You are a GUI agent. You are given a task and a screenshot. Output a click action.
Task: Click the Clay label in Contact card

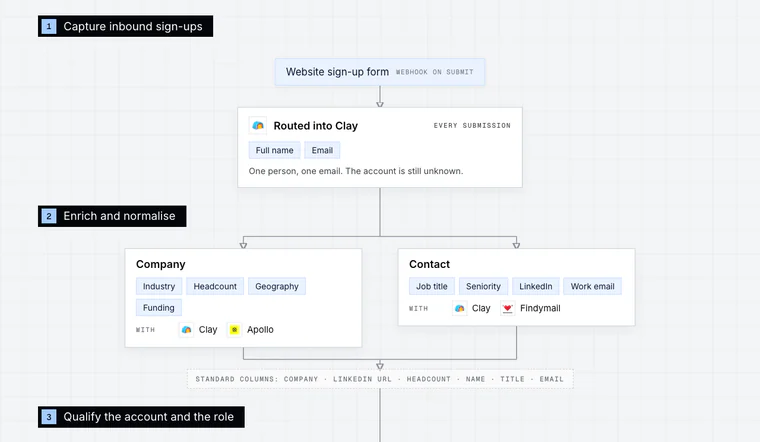481,308
